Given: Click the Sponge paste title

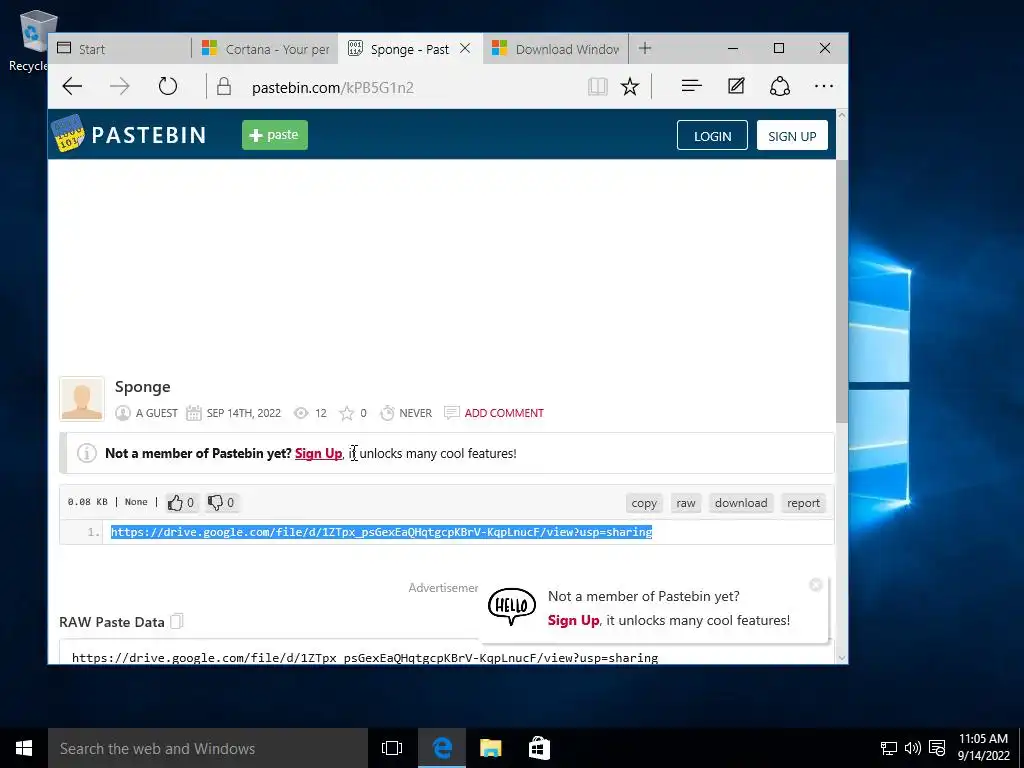Looking at the screenshot, I should click(x=142, y=387).
